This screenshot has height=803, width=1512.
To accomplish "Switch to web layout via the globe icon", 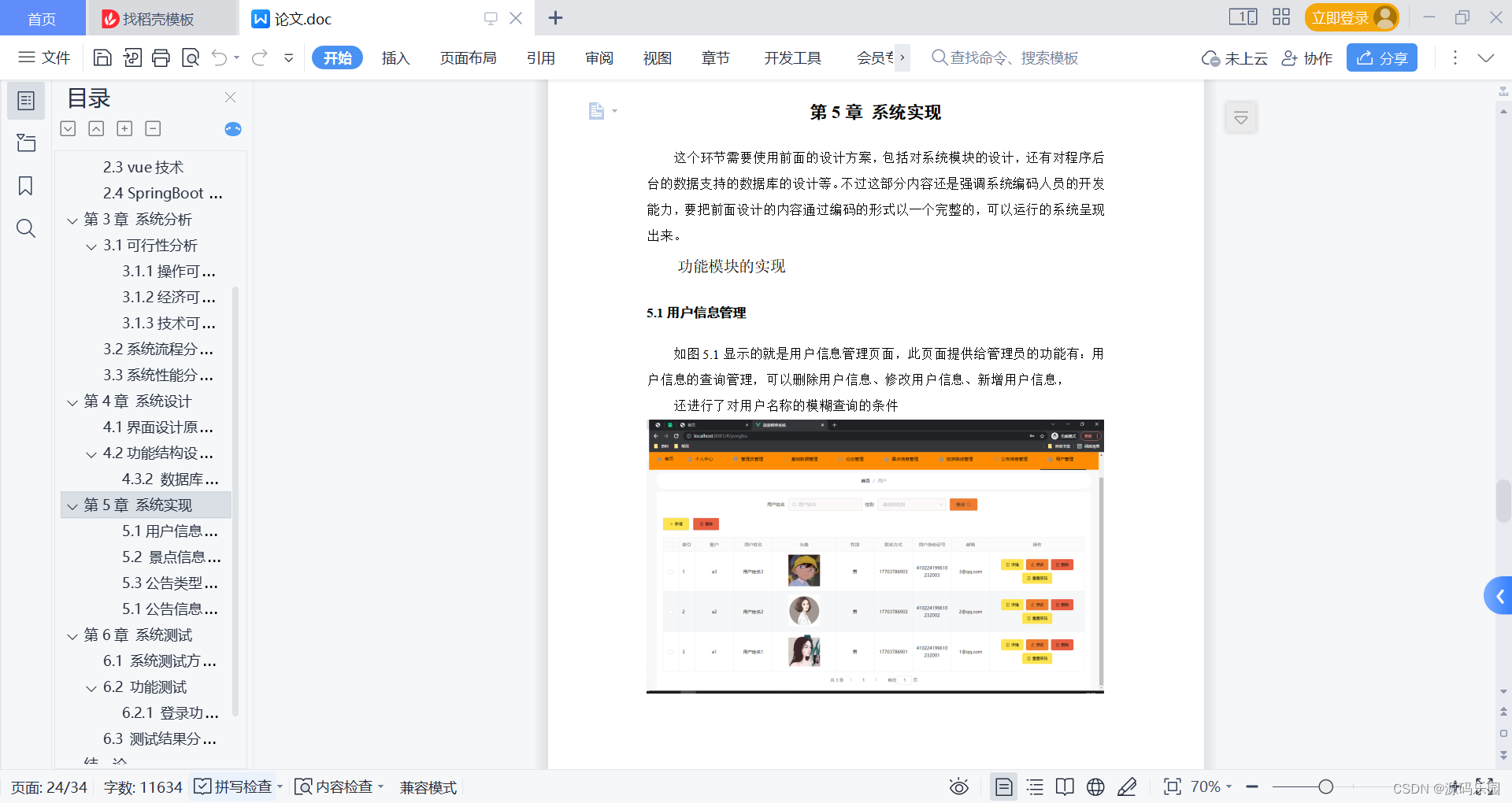I will point(1095,786).
